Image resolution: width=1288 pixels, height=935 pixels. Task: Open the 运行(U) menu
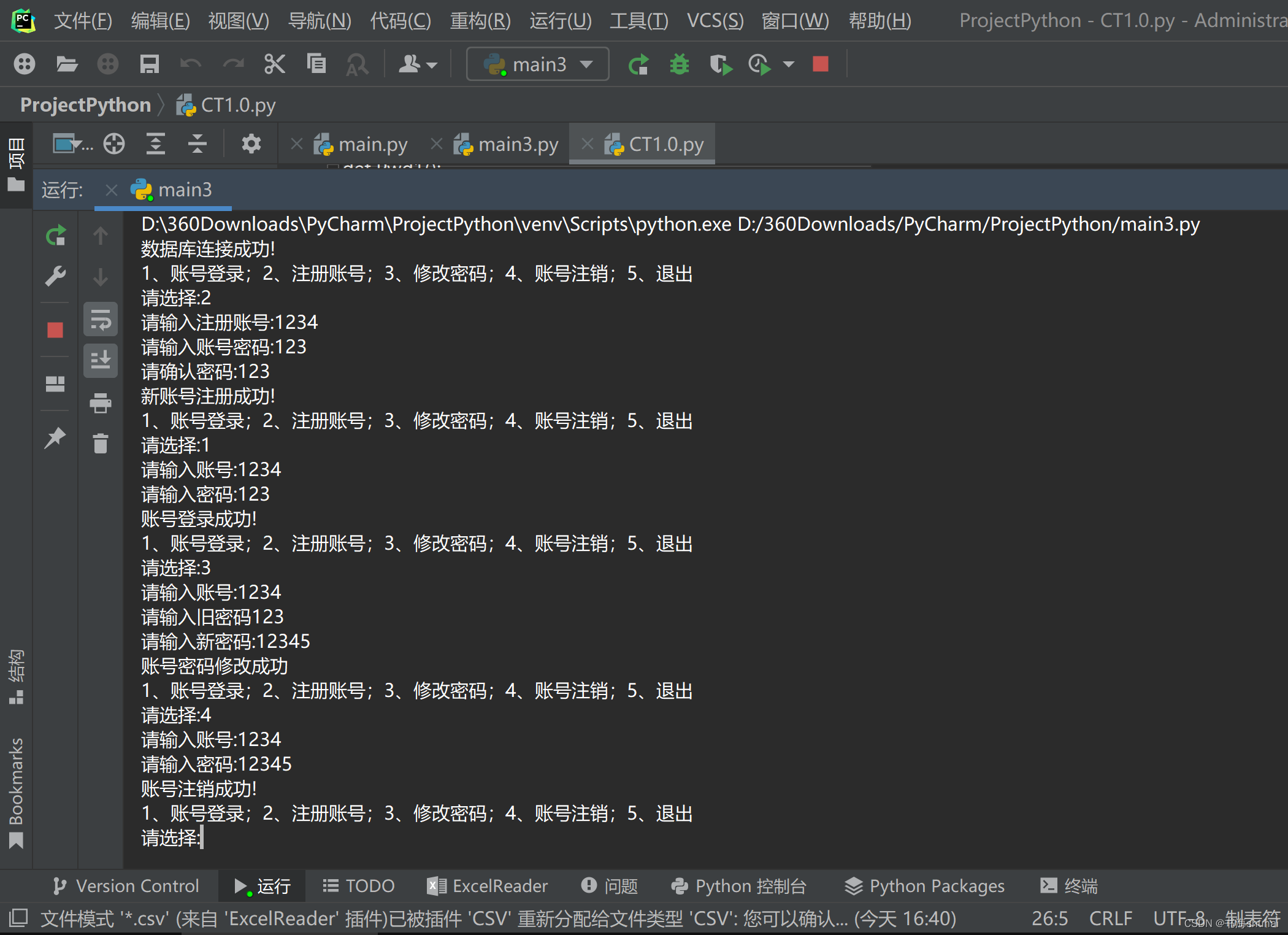point(561,21)
